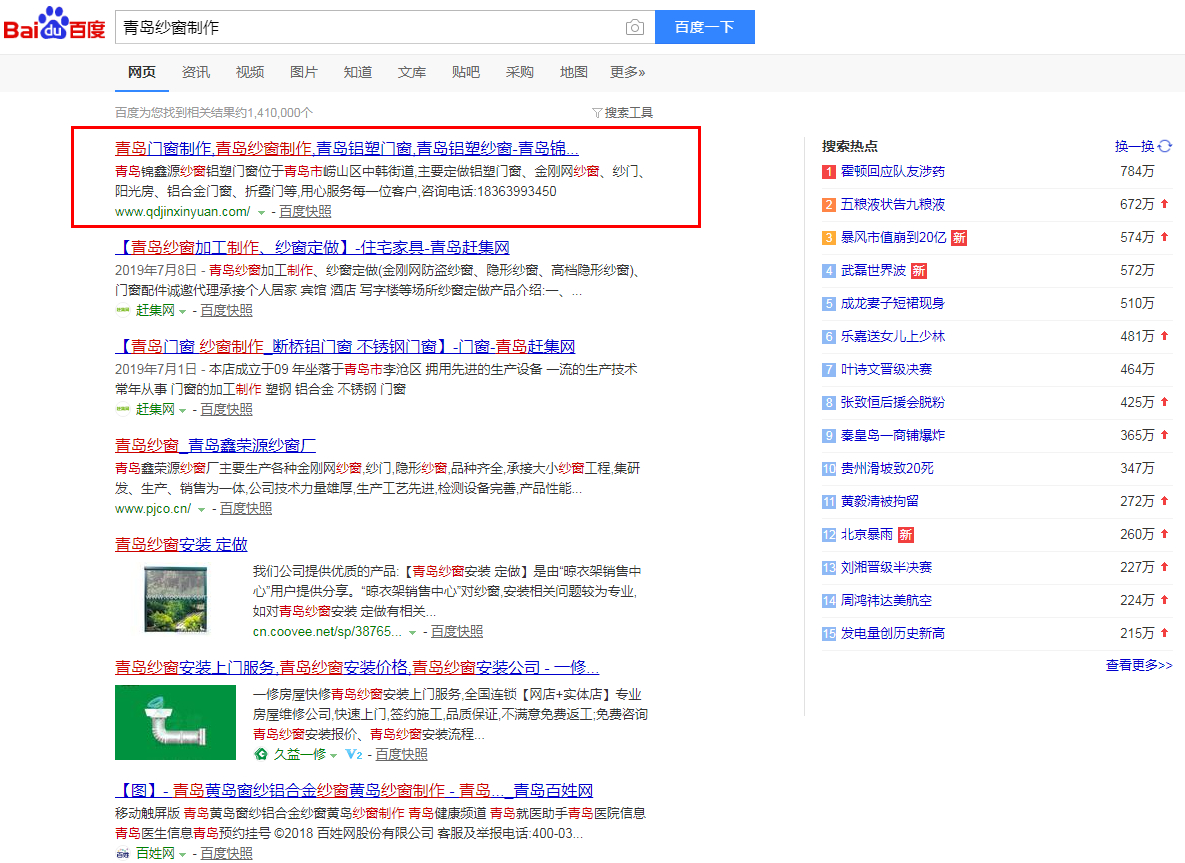Expand dropdown next to www.pjco.cn
Viewport: 1185px width, 863px height.
(x=202, y=509)
